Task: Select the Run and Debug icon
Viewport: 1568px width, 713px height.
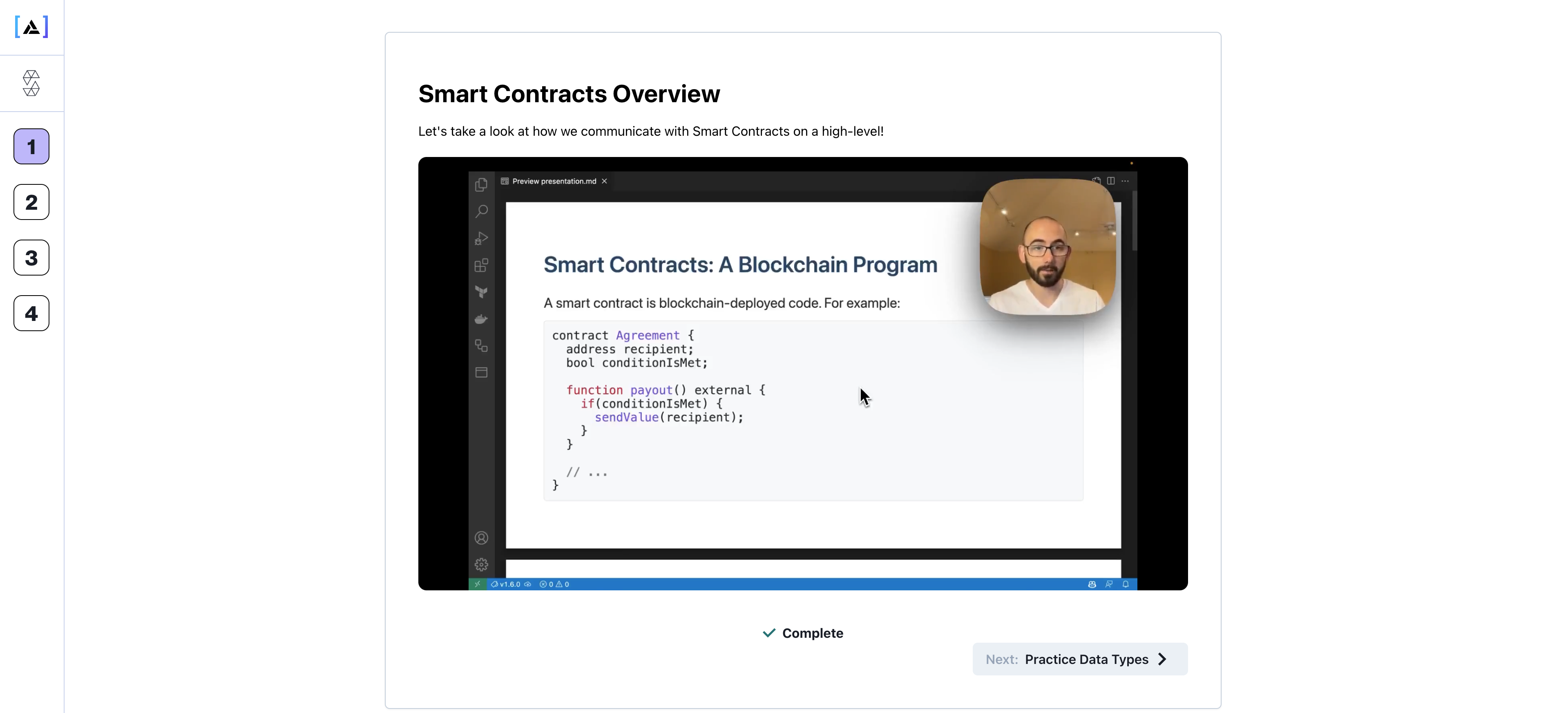Action: point(482,238)
